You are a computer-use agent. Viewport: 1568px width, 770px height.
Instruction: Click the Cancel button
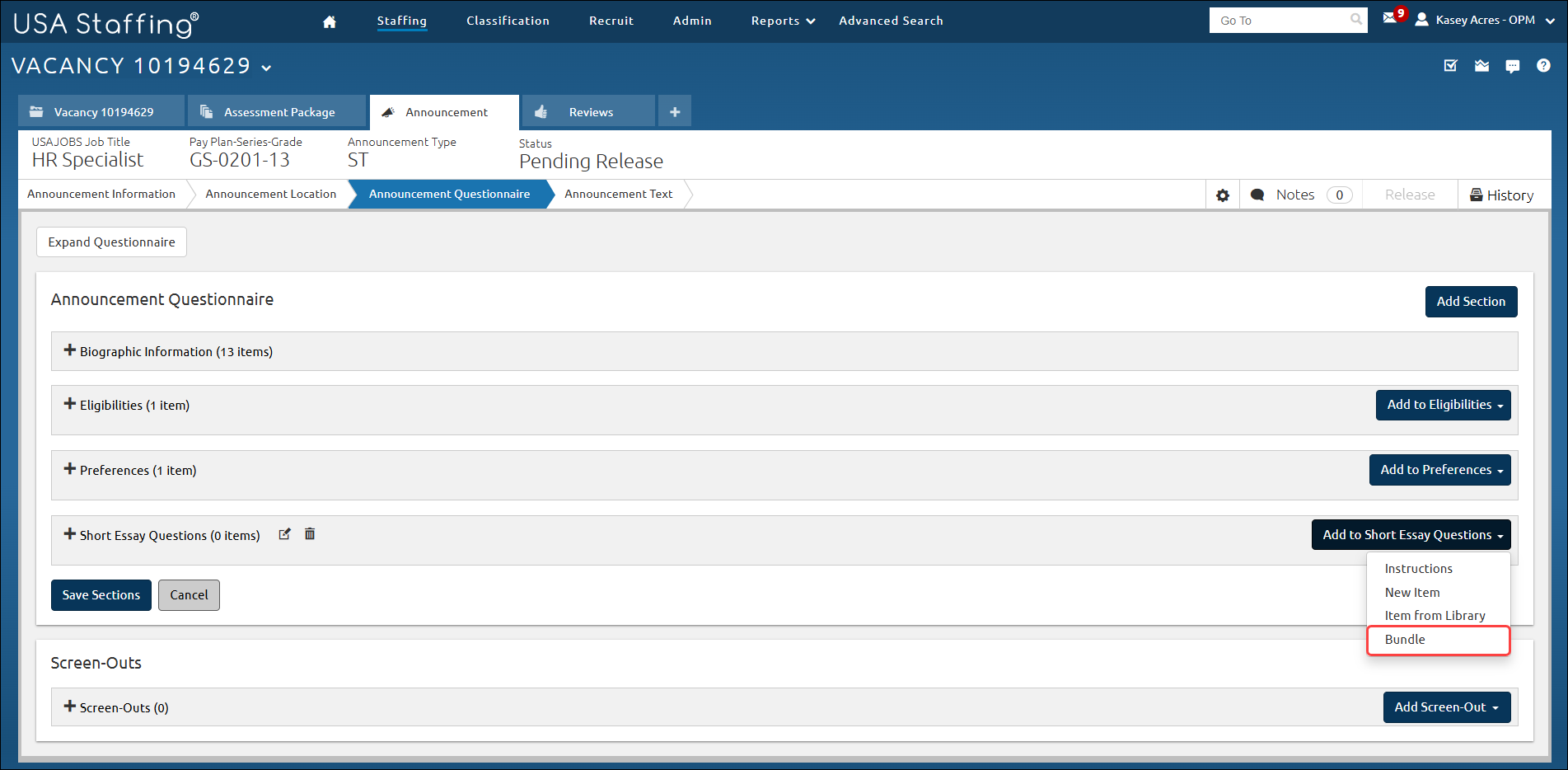189,595
